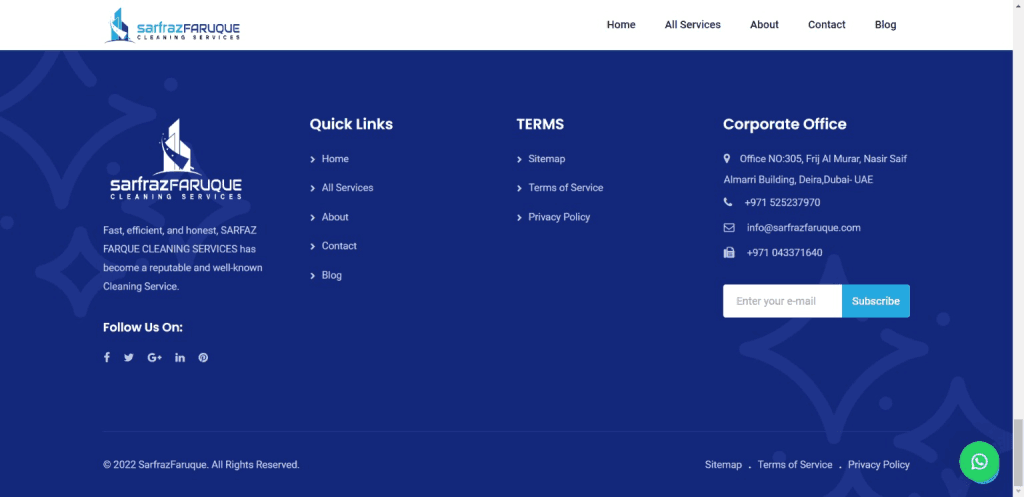1024x497 pixels.
Task: Open the Twitter social icon
Action: (129, 357)
